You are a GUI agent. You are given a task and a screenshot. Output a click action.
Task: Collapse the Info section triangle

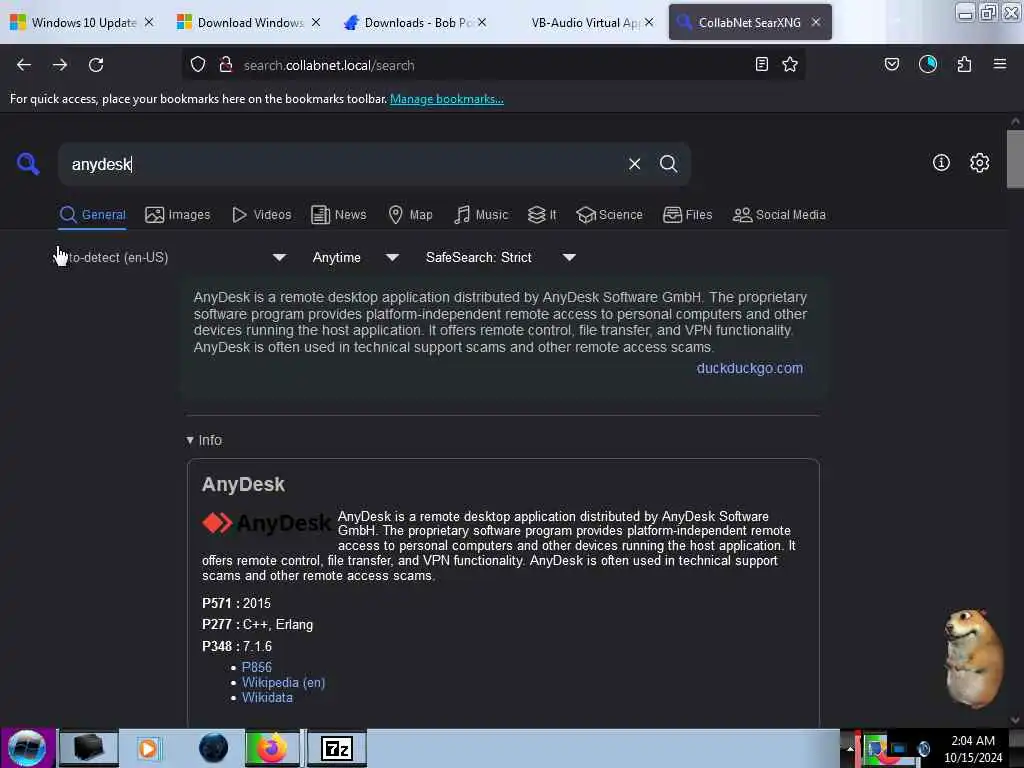[x=189, y=440]
